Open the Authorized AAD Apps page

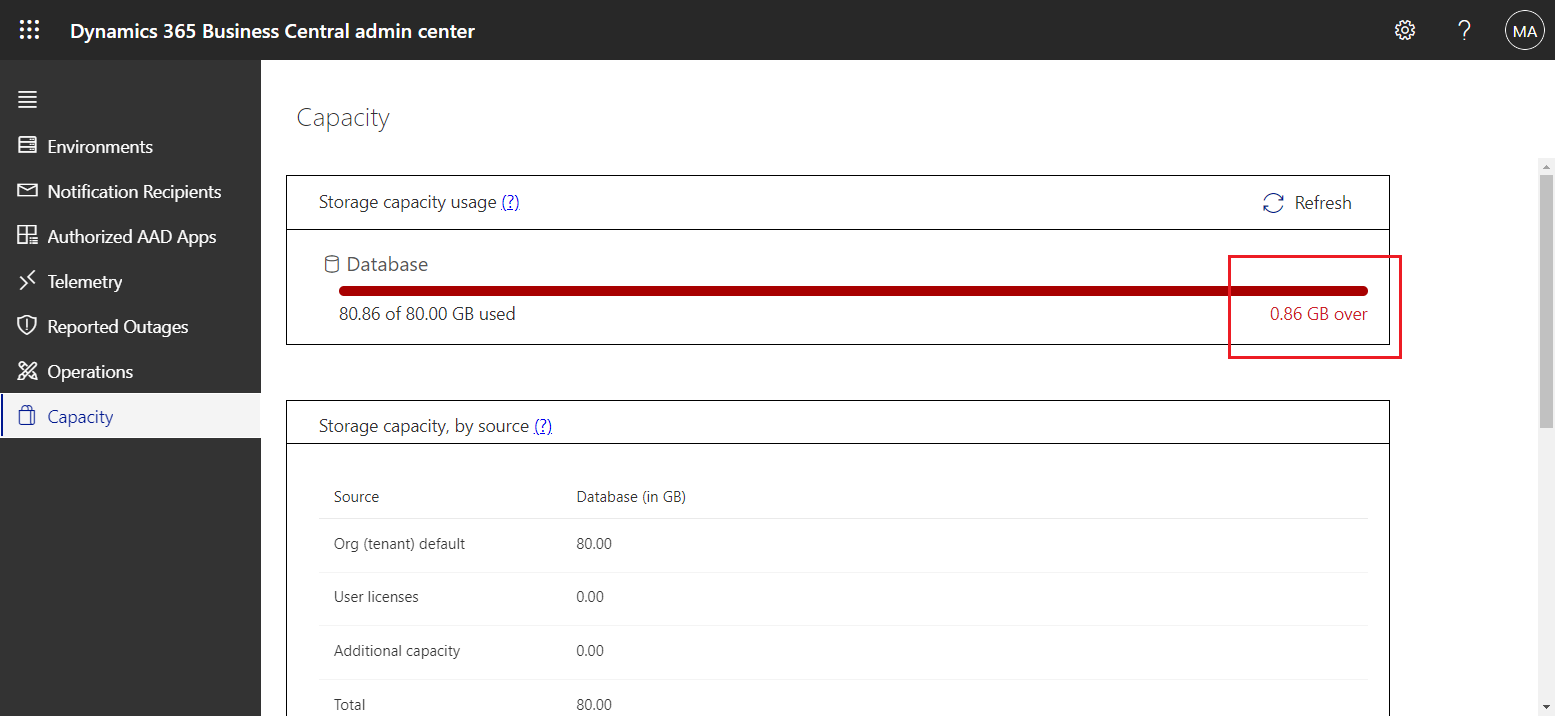[x=132, y=236]
